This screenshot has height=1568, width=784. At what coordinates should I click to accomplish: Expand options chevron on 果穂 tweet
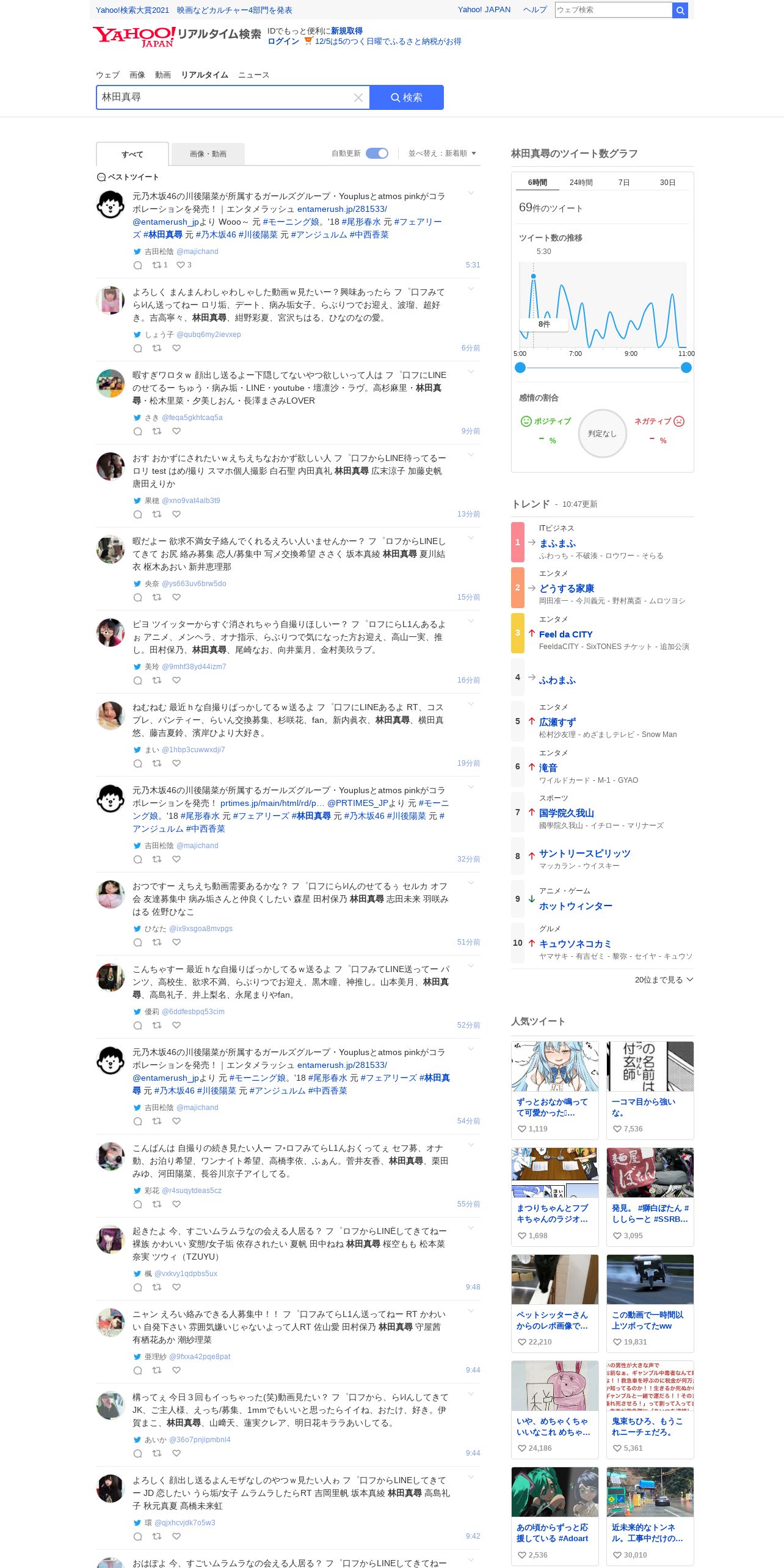pyautogui.click(x=471, y=455)
